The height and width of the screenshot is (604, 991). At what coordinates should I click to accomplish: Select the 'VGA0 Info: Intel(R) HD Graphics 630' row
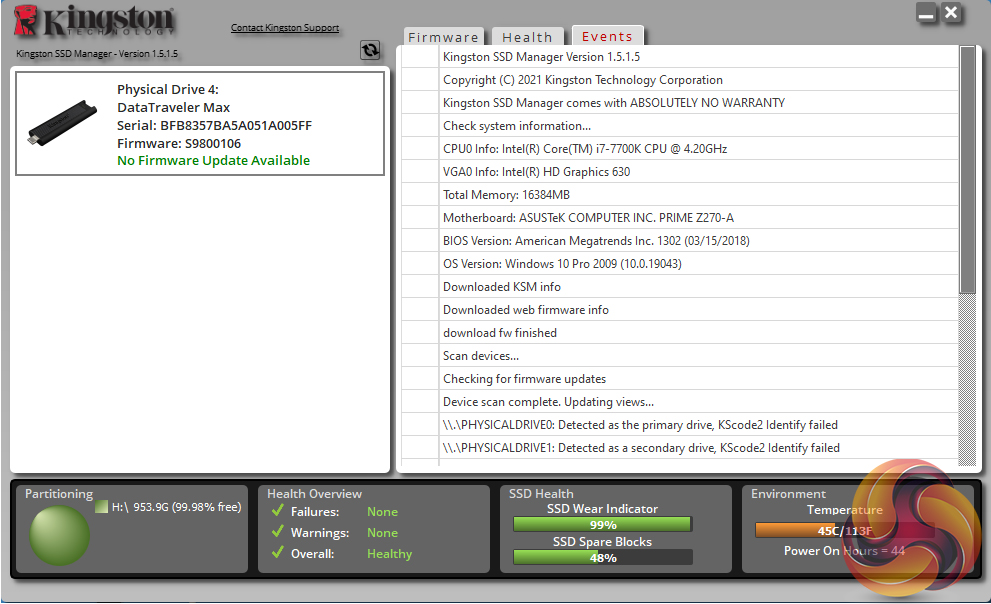[x=680, y=172]
